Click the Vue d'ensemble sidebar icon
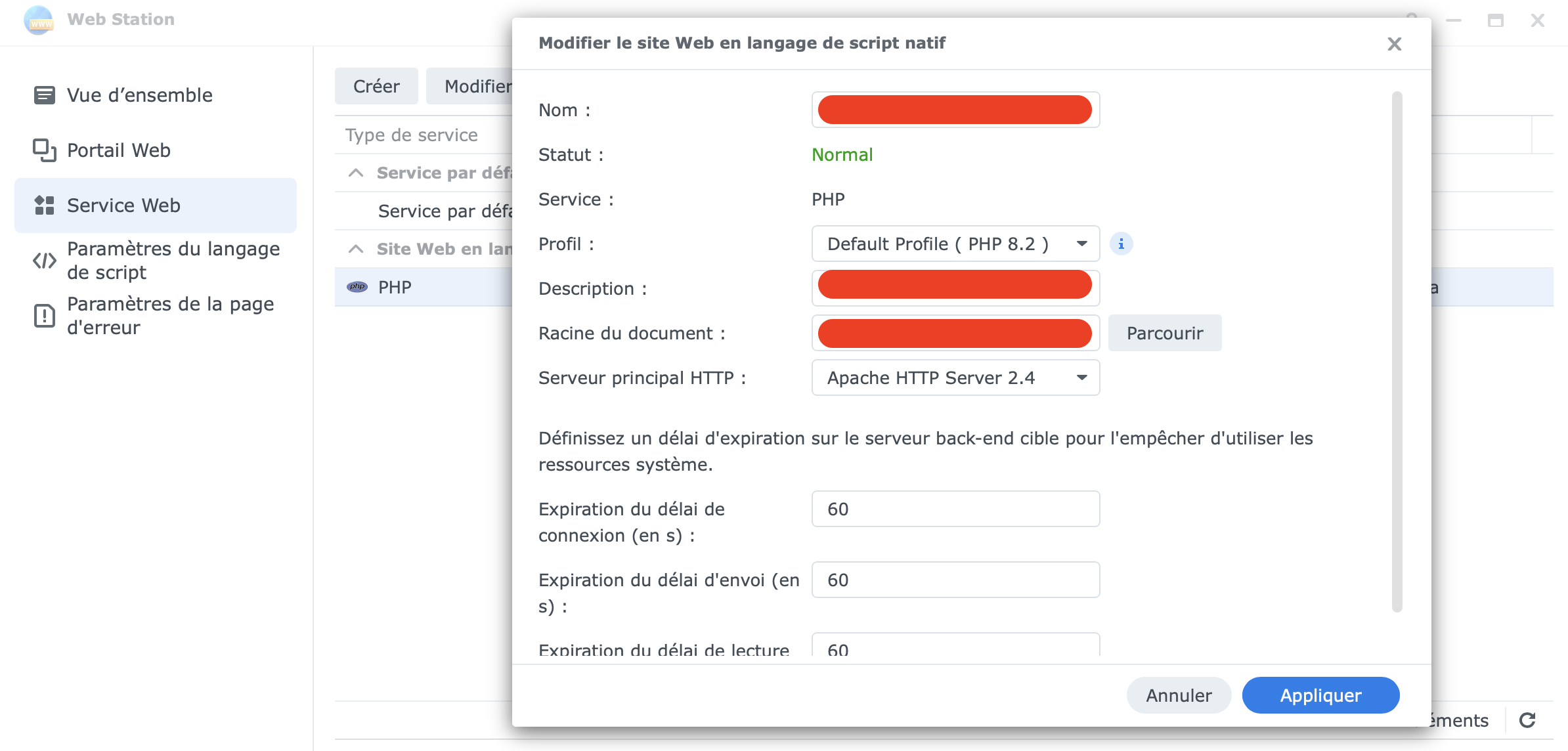Viewport: 1568px width, 751px height. pyautogui.click(x=44, y=95)
